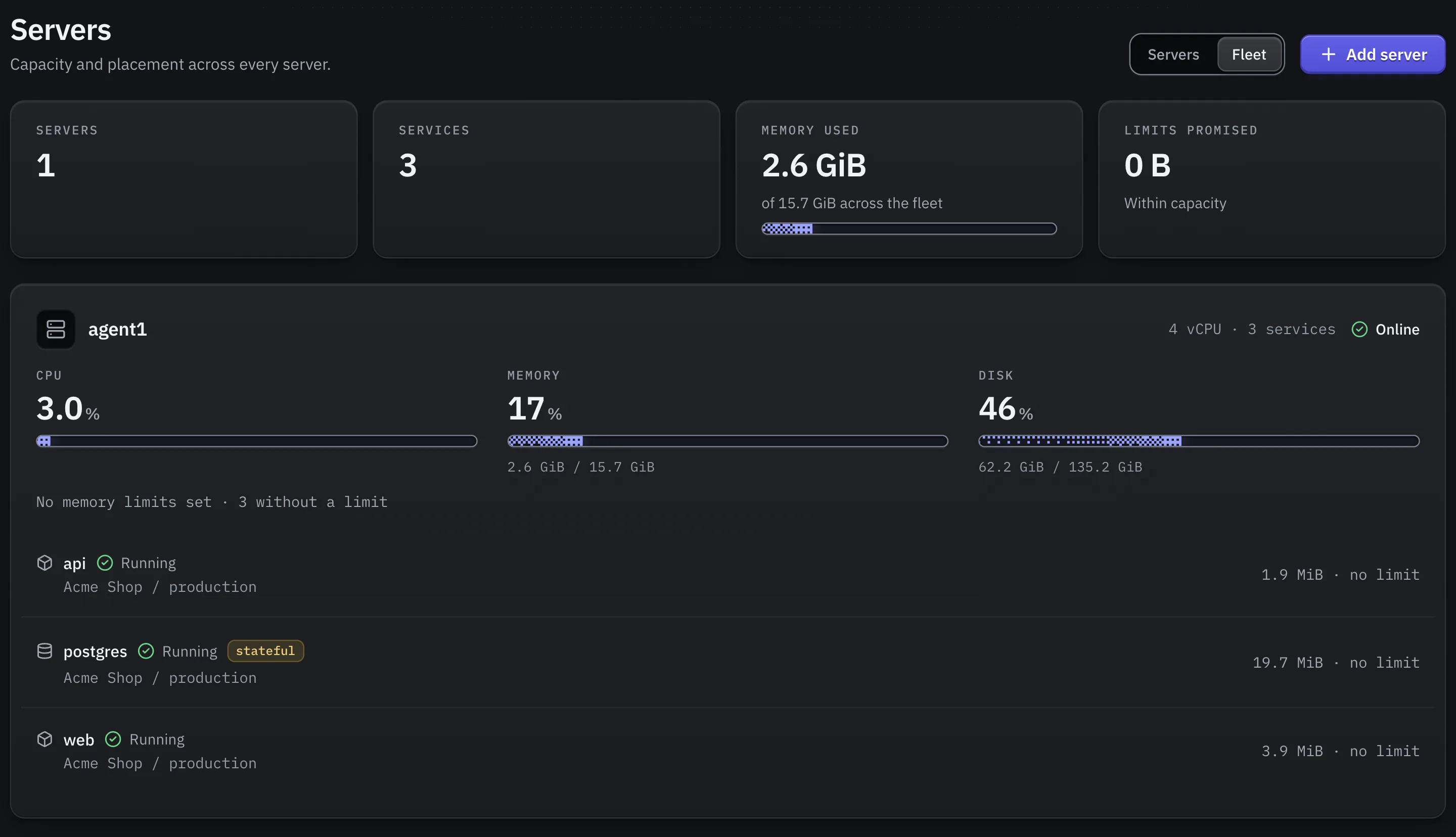
Task: Click 'Capacity and placement across every server.' subtitle
Action: coord(170,64)
